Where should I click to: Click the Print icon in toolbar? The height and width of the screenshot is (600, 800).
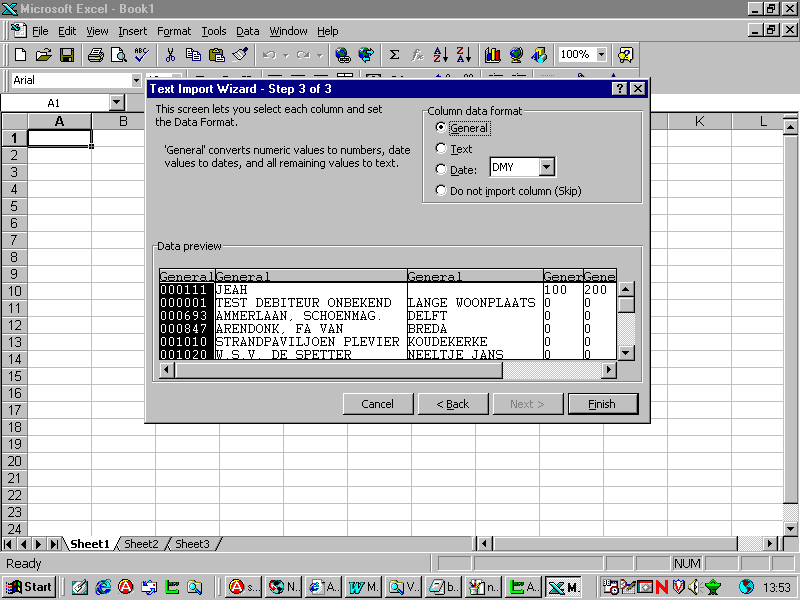96,55
